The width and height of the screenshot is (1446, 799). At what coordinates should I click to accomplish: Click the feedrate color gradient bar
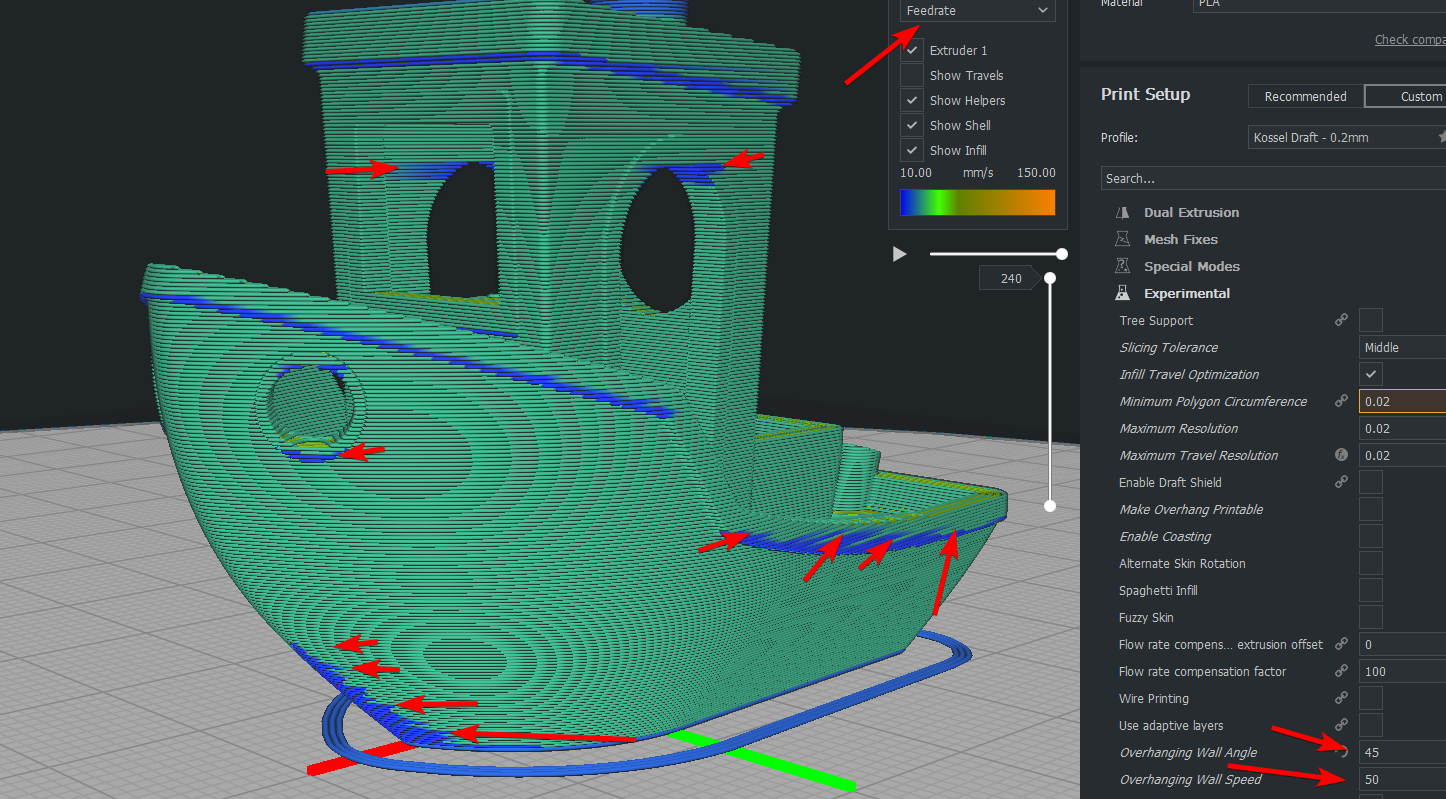(977, 202)
